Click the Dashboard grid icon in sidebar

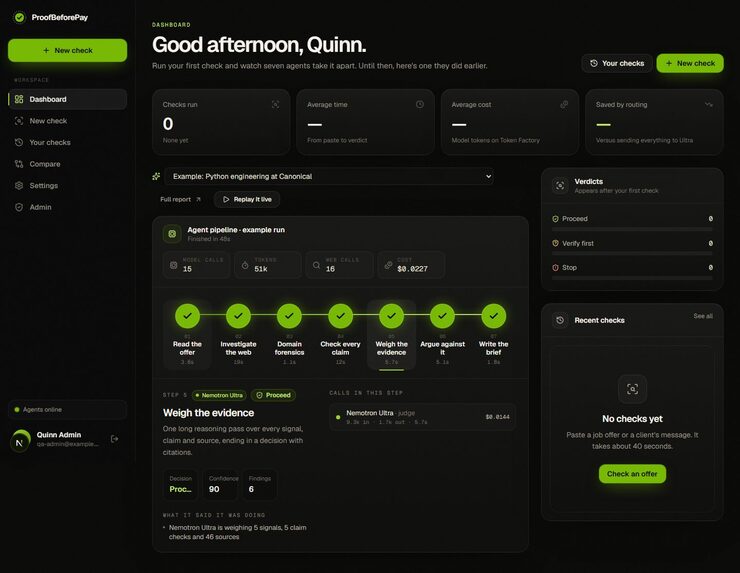tap(19, 99)
